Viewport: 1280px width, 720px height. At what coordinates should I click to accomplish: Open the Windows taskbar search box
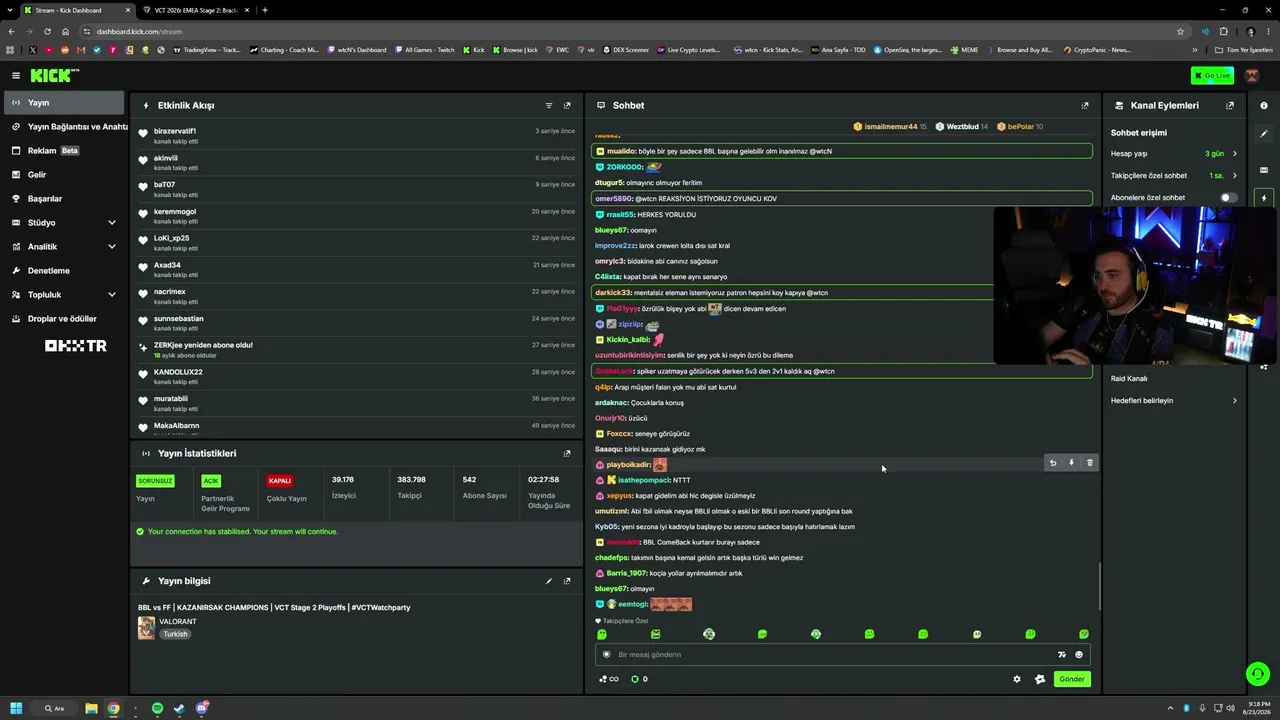click(54, 708)
